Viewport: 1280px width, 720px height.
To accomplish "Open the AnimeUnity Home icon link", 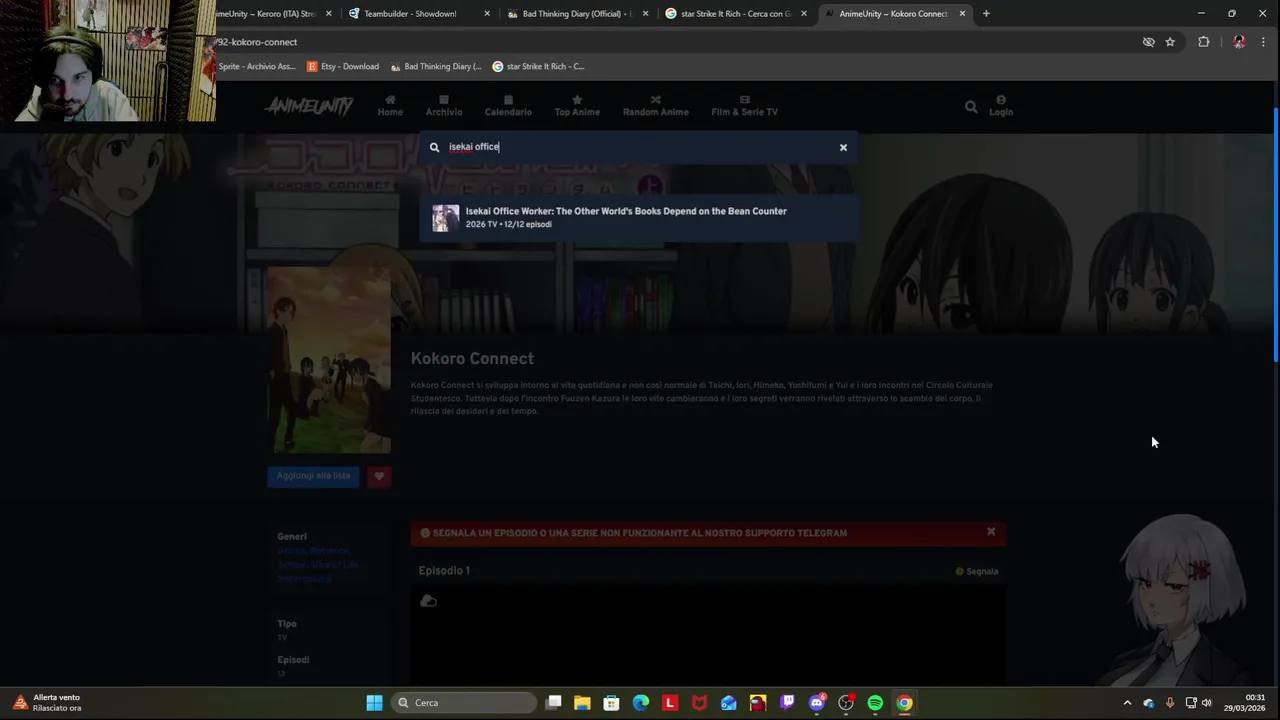I will (390, 106).
